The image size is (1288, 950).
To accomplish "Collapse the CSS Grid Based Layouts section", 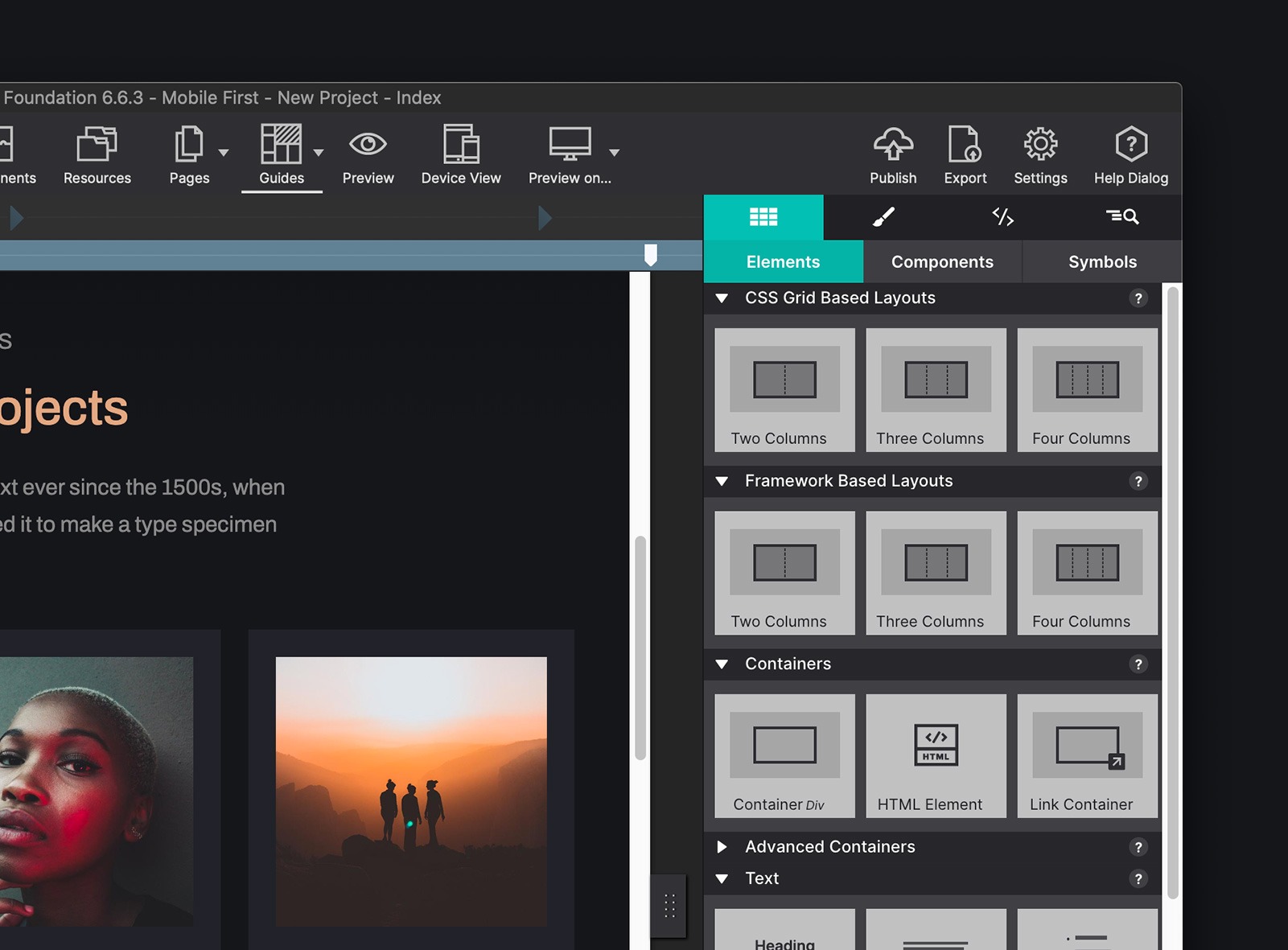I will [722, 298].
